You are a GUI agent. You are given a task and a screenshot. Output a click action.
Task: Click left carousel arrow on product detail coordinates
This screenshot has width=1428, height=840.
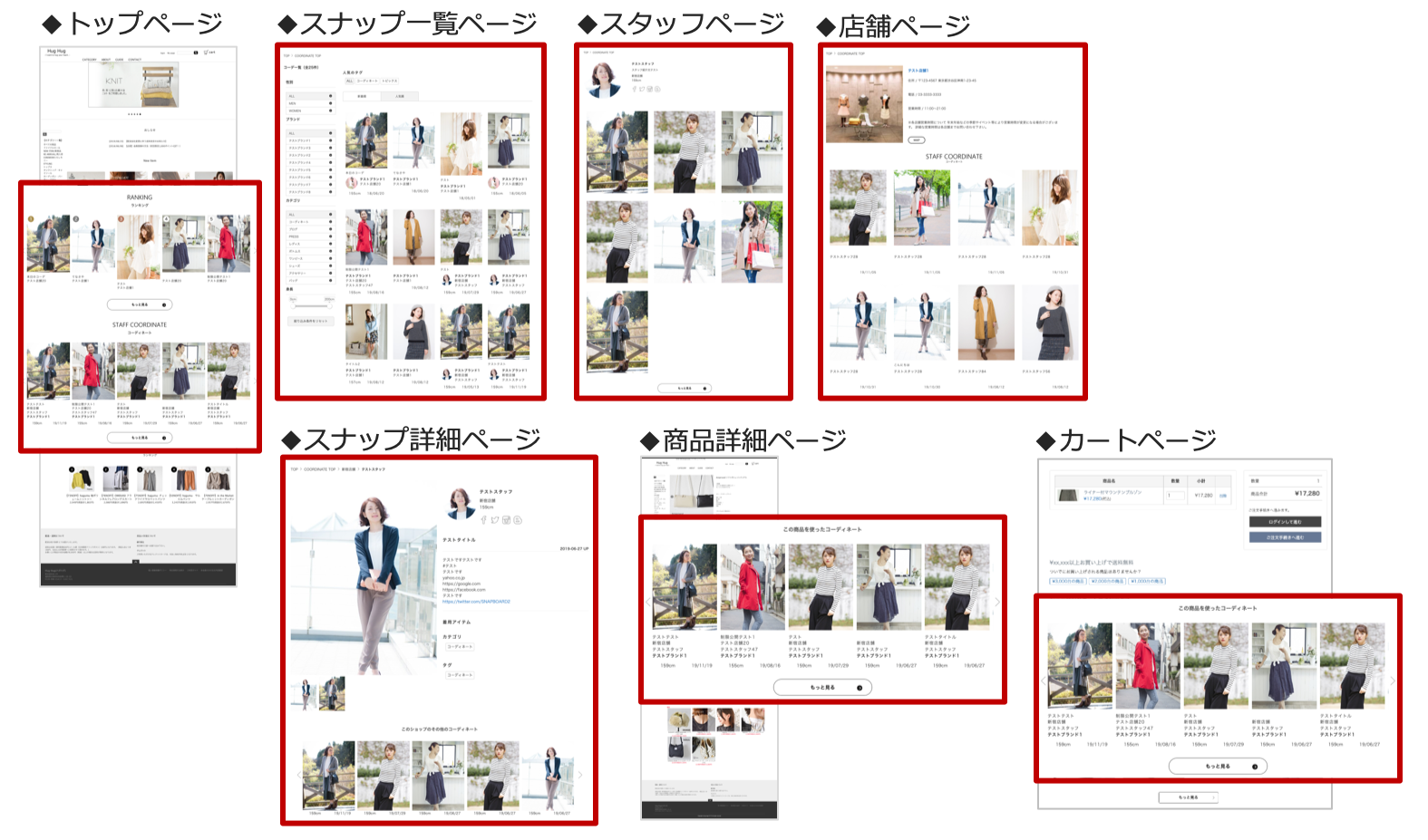[647, 602]
